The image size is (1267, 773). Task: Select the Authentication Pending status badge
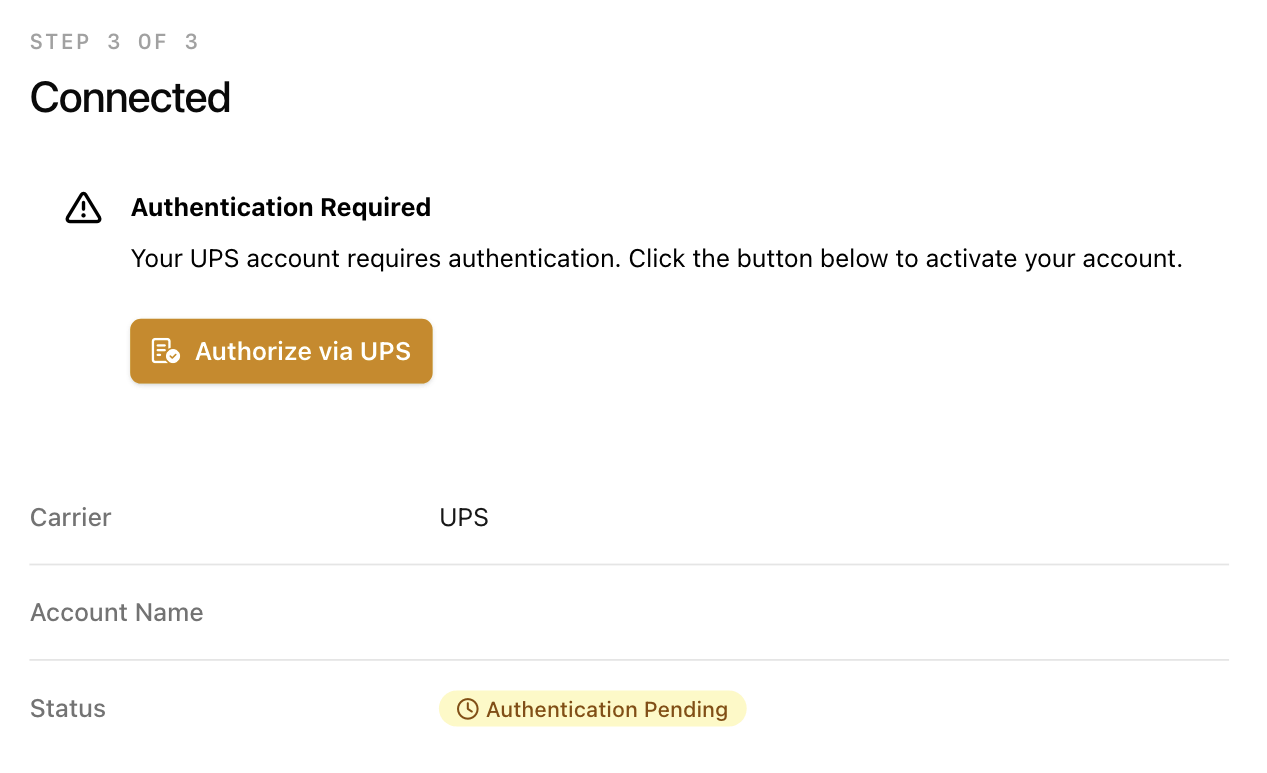tap(592, 709)
